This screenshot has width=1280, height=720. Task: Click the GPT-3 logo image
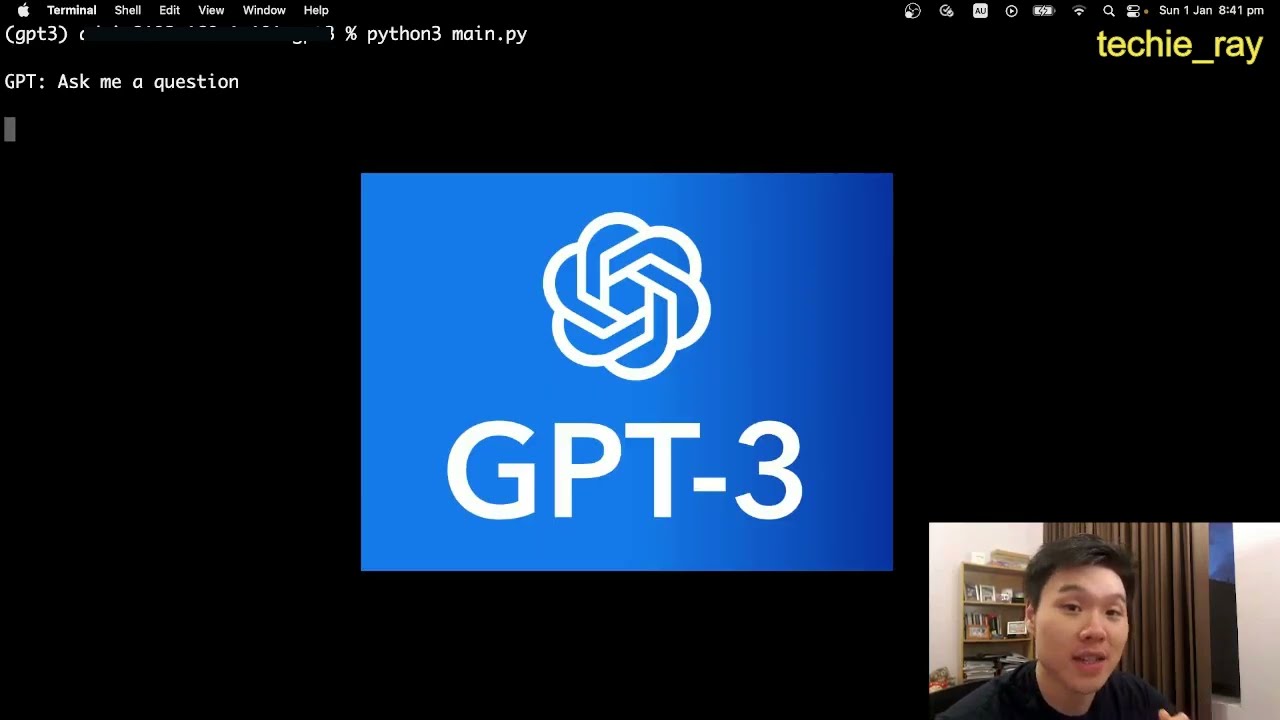click(626, 372)
